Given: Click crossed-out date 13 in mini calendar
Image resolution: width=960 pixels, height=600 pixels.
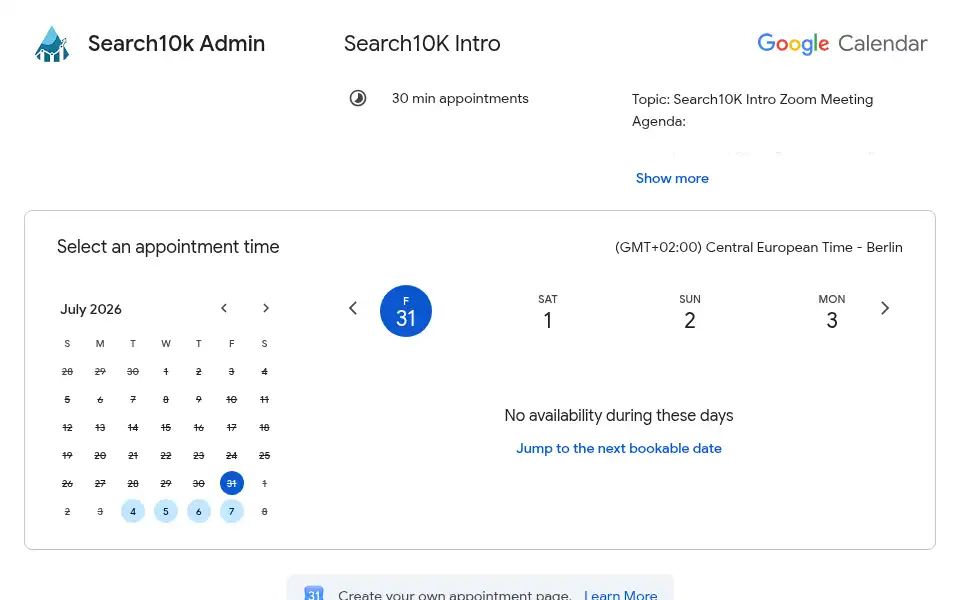Looking at the screenshot, I should tap(100, 427).
